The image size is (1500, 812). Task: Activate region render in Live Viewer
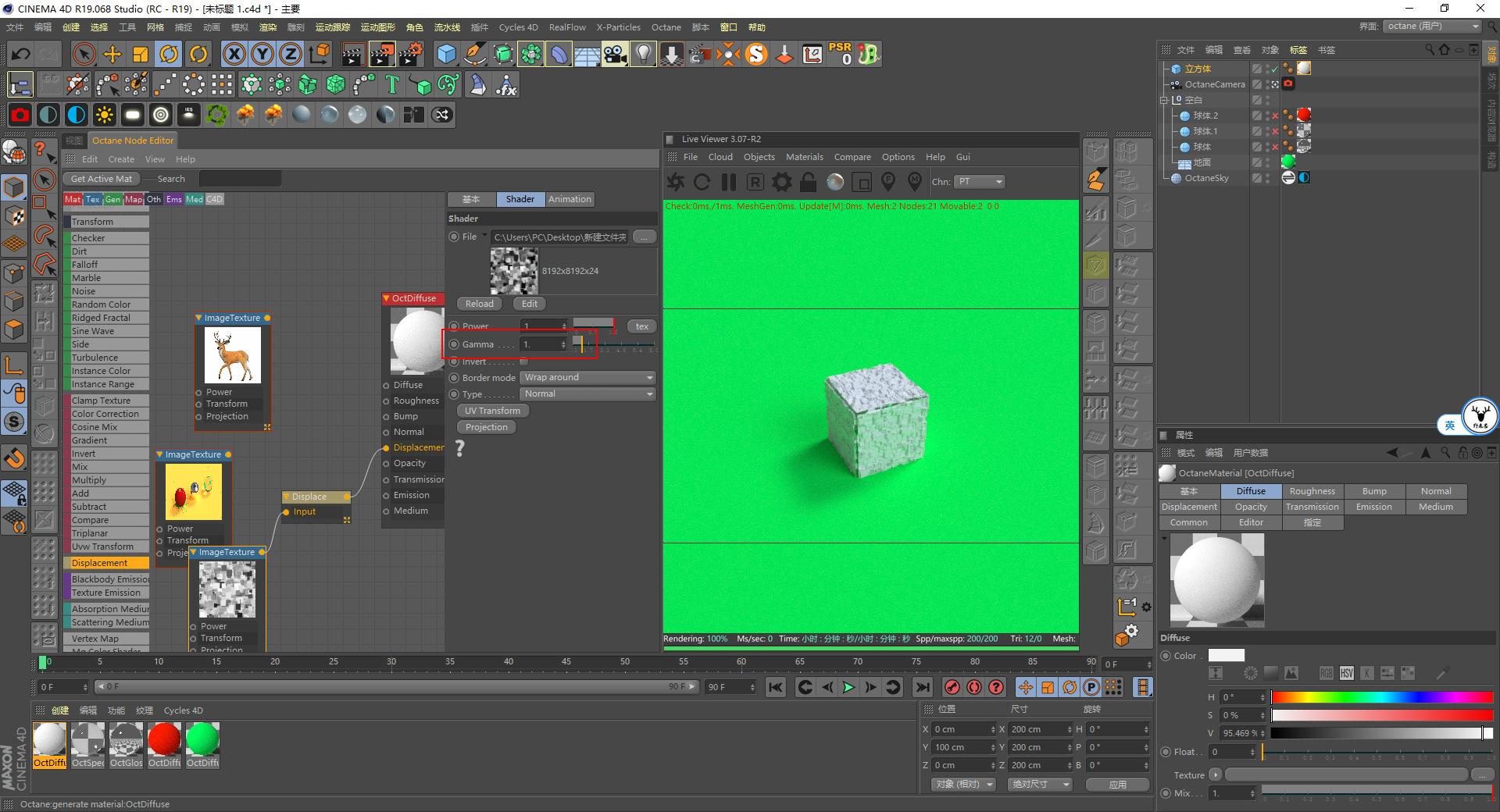tap(755, 182)
